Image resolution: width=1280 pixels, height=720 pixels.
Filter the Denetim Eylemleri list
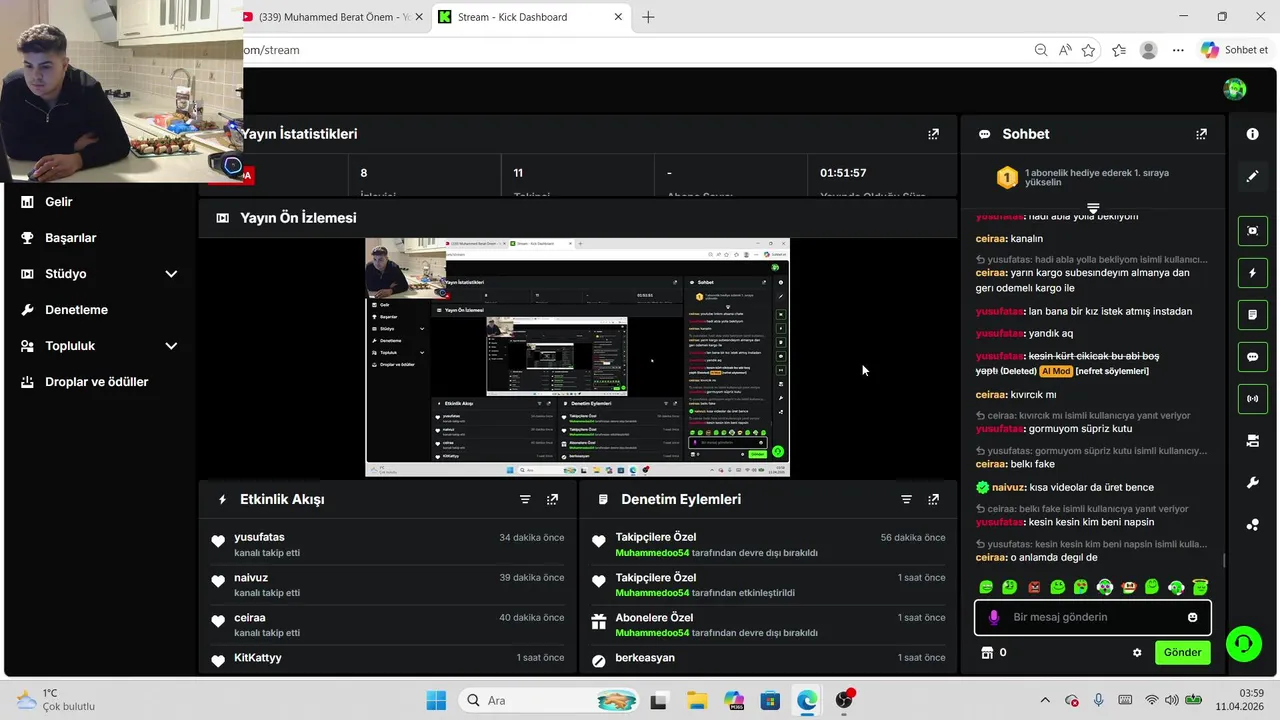[x=906, y=499]
